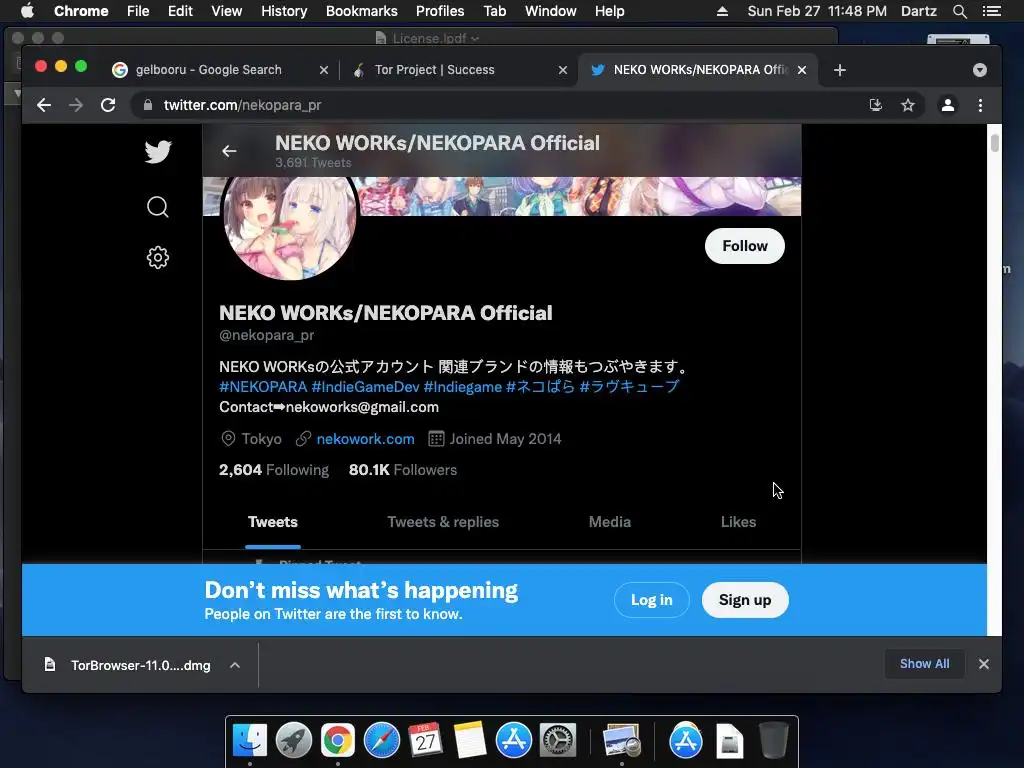The height and width of the screenshot is (768, 1024).
Task: Open the Bookmarks menu
Action: pyautogui.click(x=361, y=11)
